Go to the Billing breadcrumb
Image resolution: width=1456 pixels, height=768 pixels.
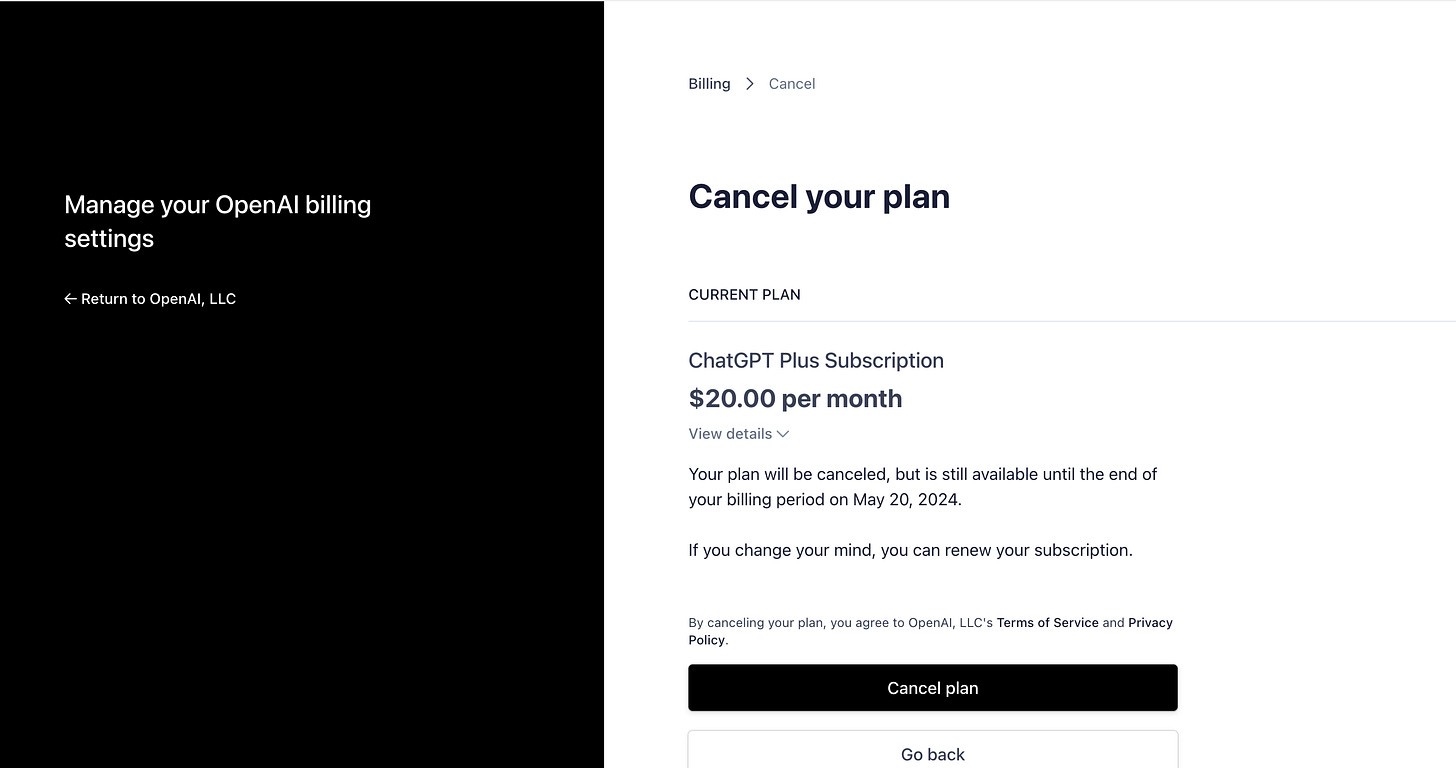(x=709, y=84)
